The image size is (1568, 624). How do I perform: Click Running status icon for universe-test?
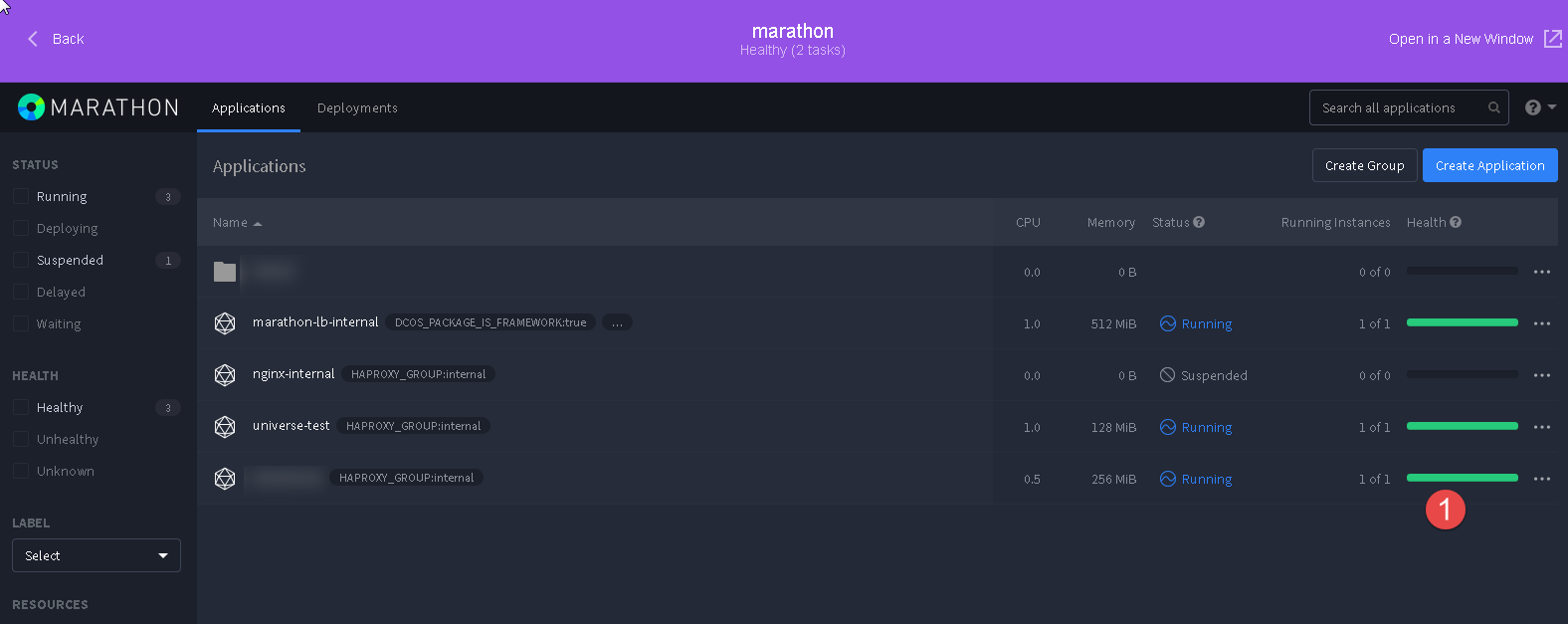point(1168,427)
